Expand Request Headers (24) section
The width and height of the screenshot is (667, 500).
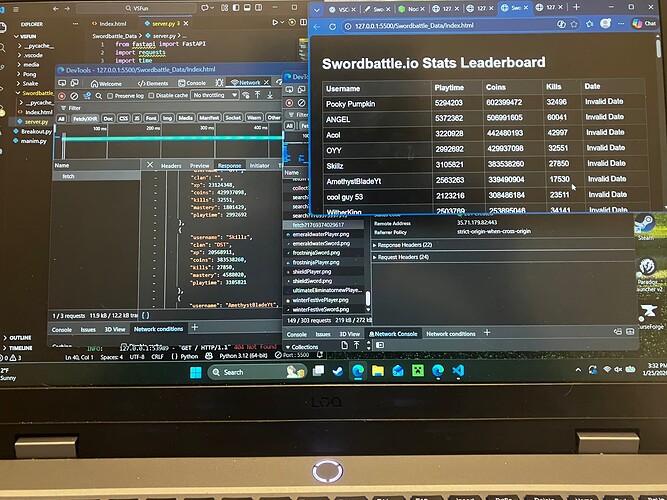[x=401, y=257]
